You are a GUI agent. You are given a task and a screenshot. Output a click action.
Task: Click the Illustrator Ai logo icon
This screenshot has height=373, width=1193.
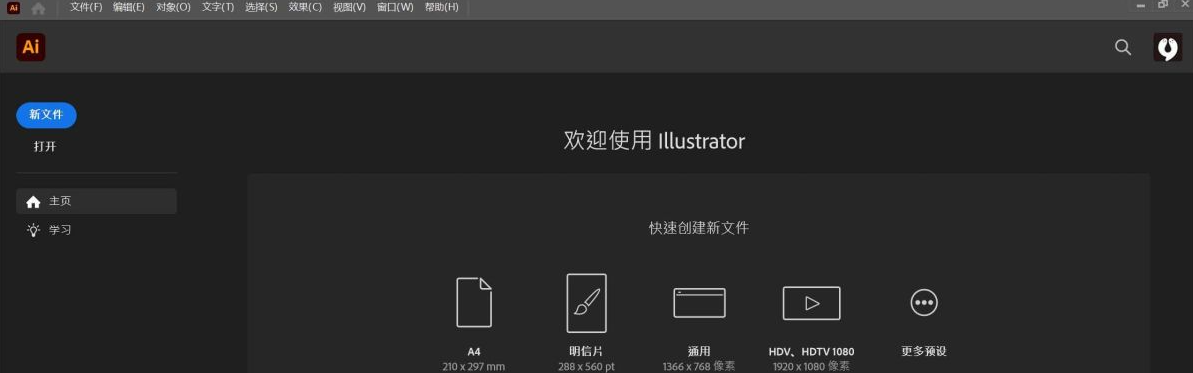click(x=30, y=47)
